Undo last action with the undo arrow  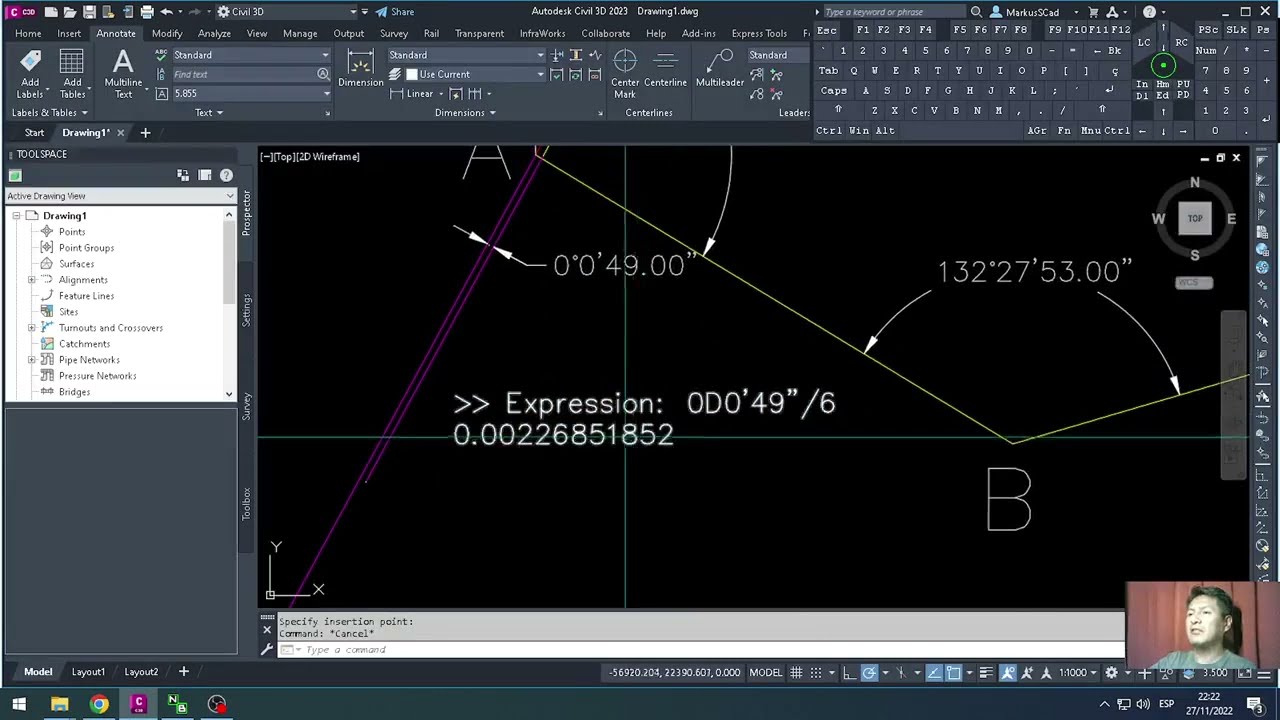[167, 12]
